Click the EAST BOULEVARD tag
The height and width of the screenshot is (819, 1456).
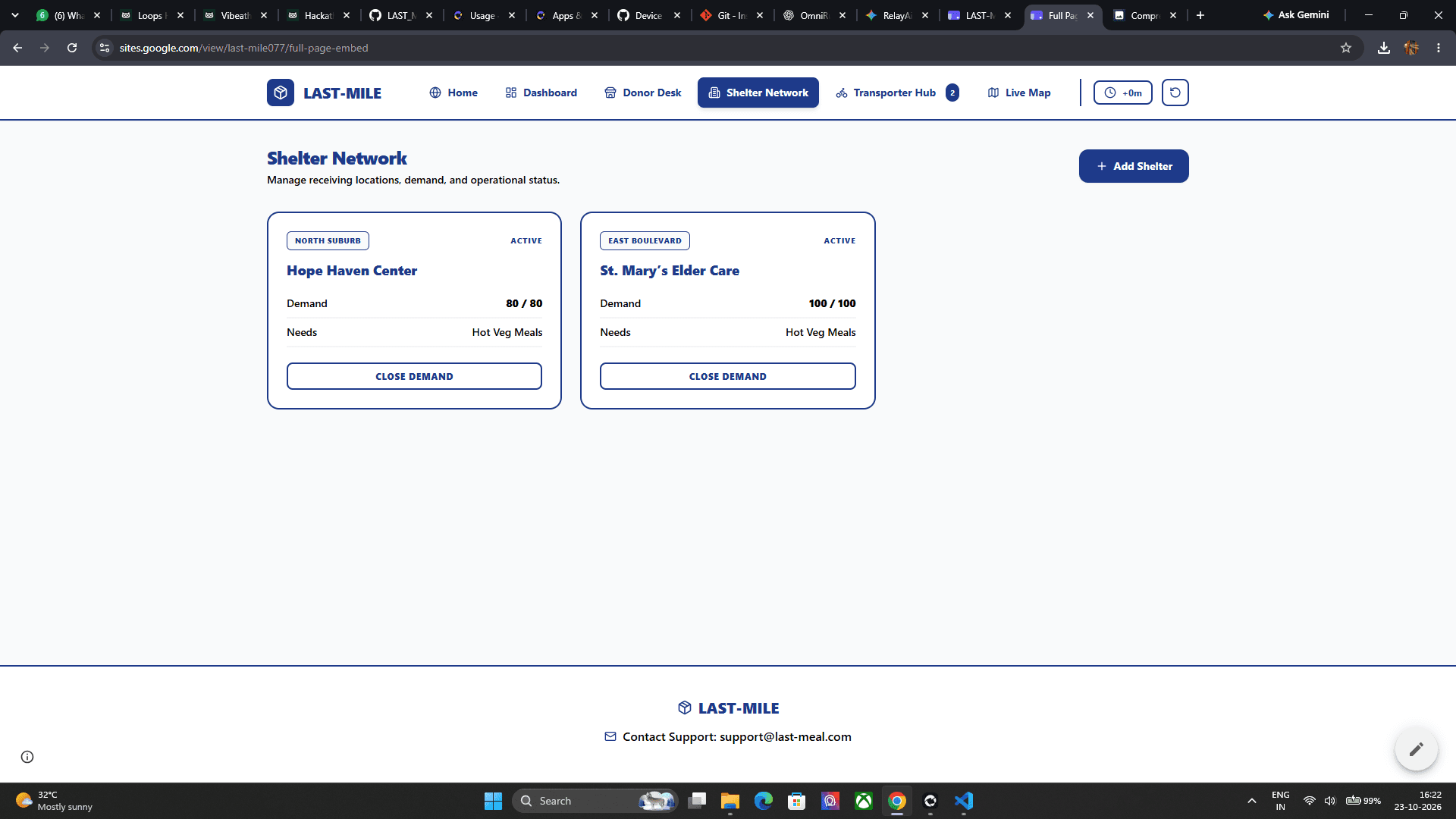[645, 240]
